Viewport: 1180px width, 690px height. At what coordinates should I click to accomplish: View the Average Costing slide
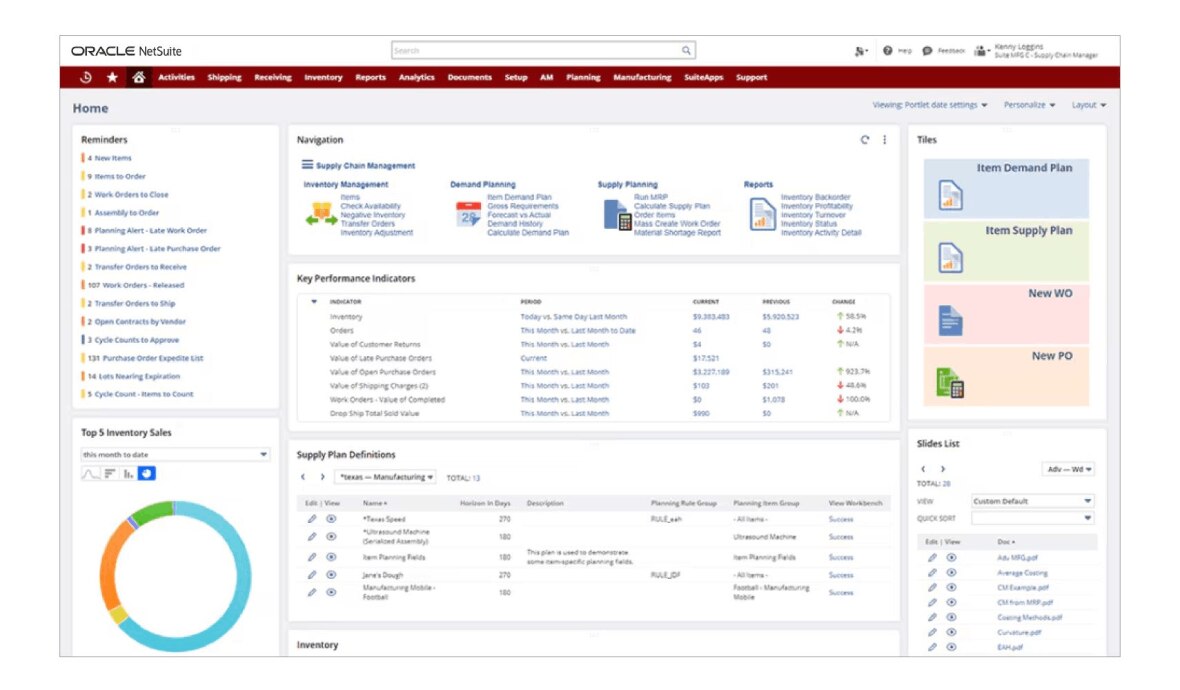coord(951,573)
